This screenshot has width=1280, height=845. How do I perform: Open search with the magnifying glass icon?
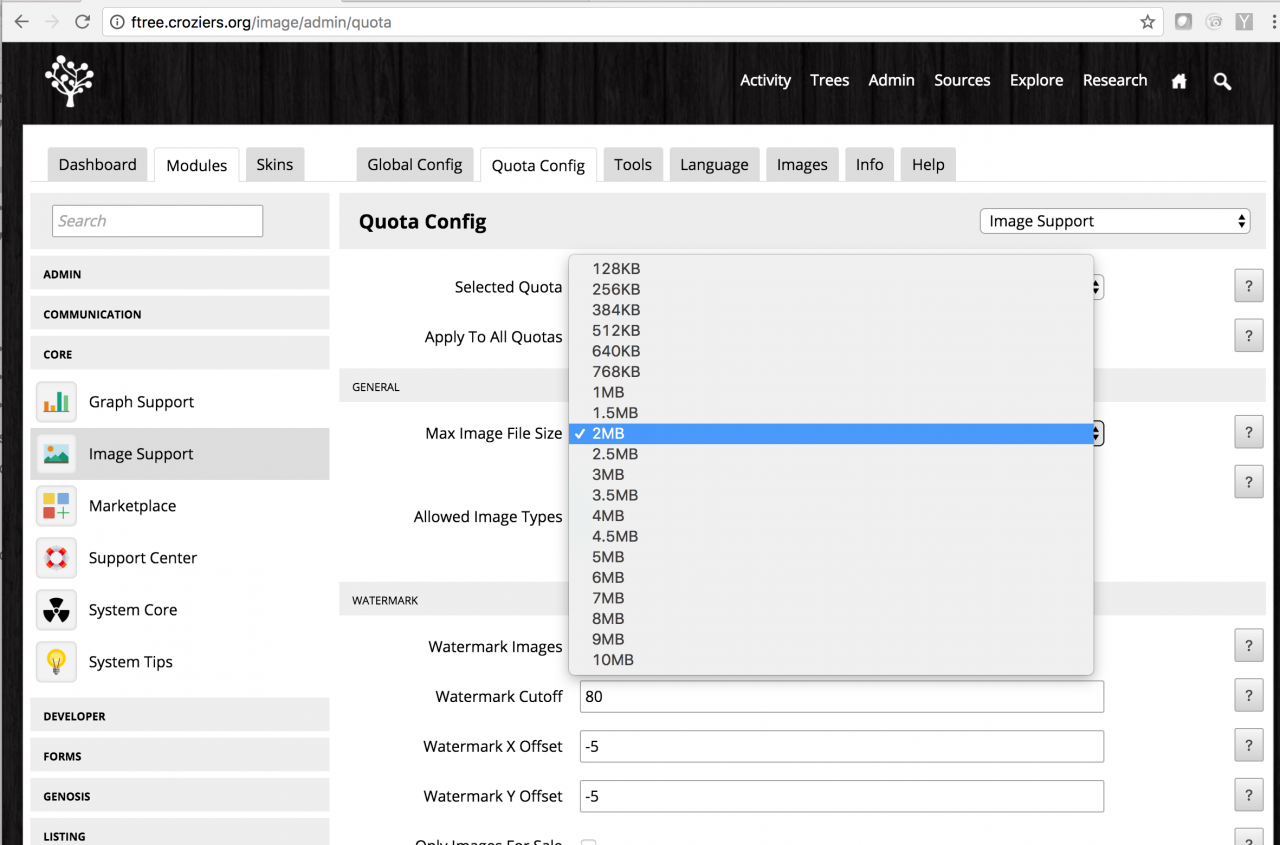tap(1222, 81)
